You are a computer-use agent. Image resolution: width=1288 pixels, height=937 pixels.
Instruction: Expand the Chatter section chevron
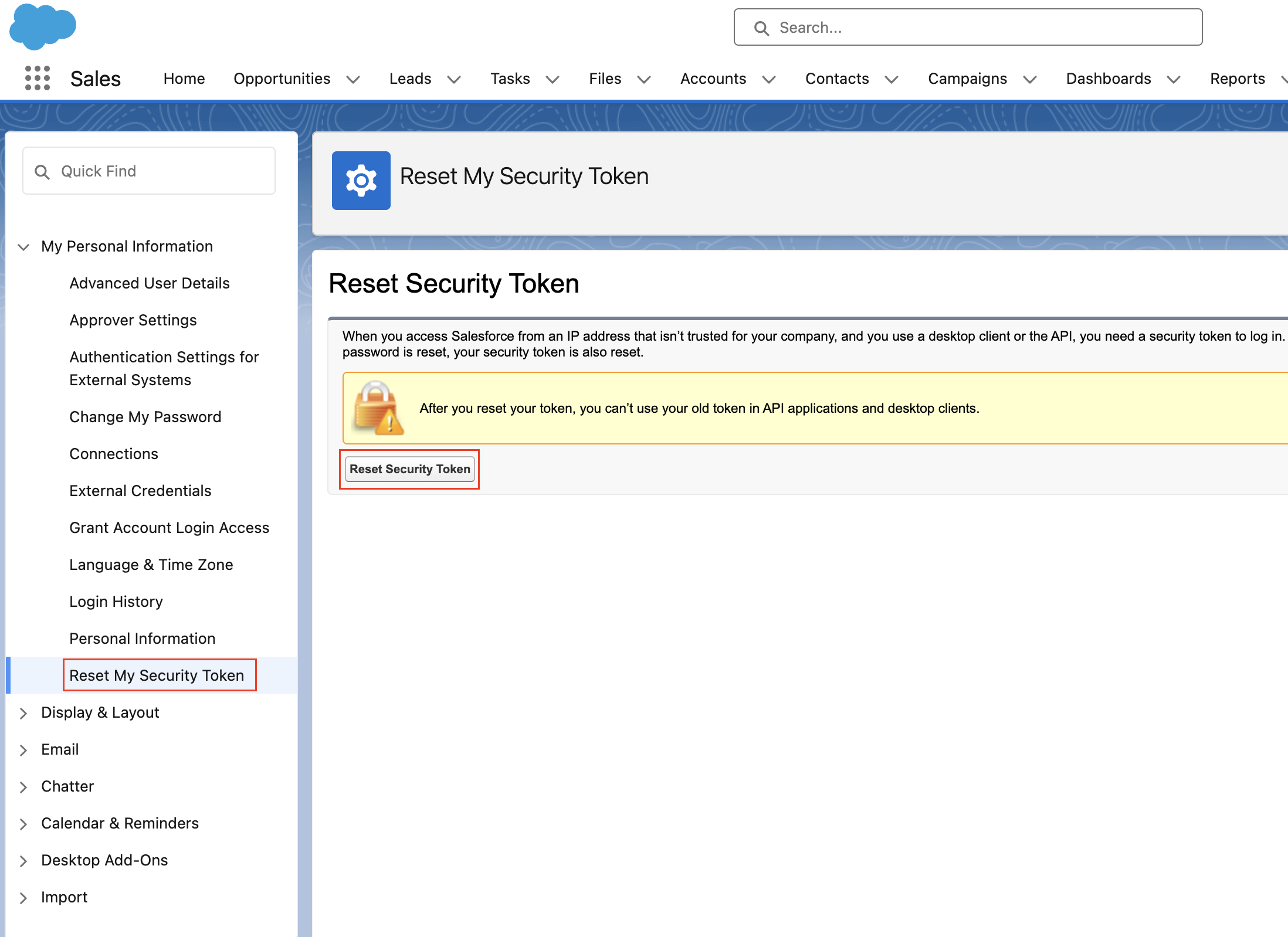[x=23, y=787]
